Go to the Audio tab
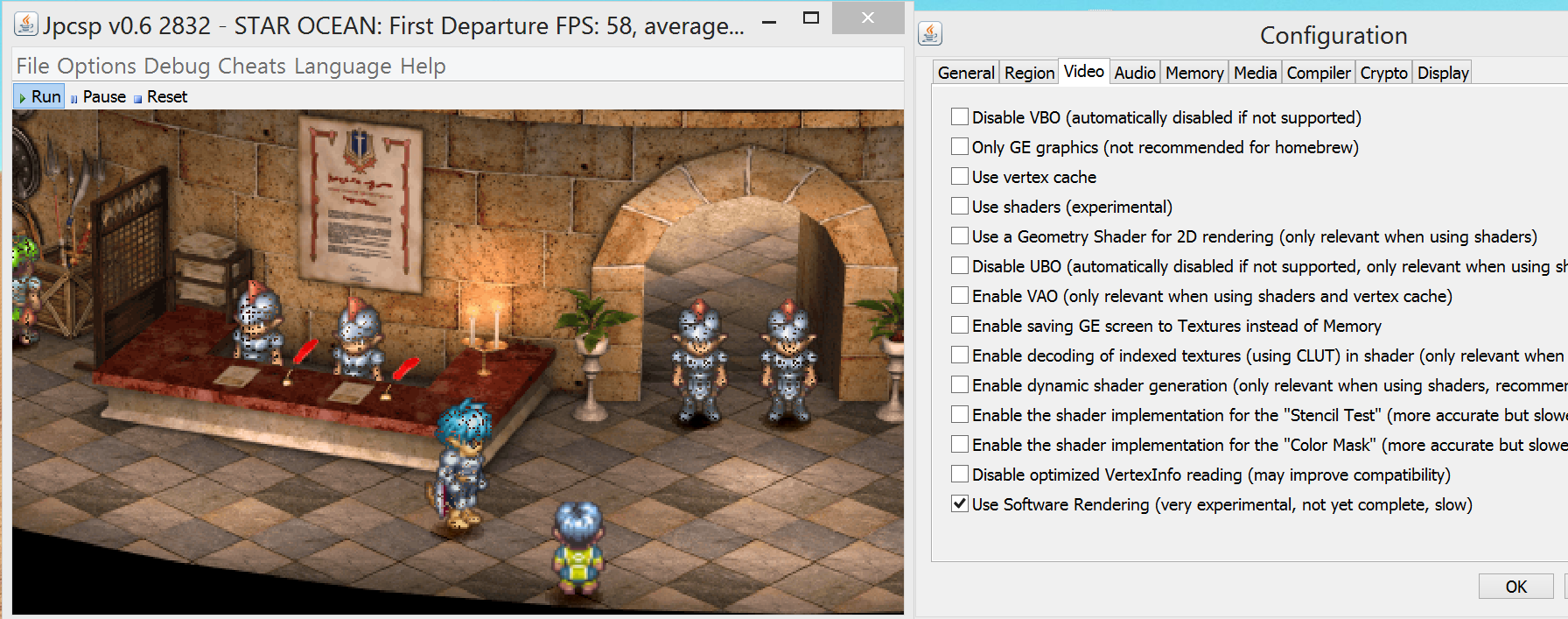1568x619 pixels. tap(1135, 73)
